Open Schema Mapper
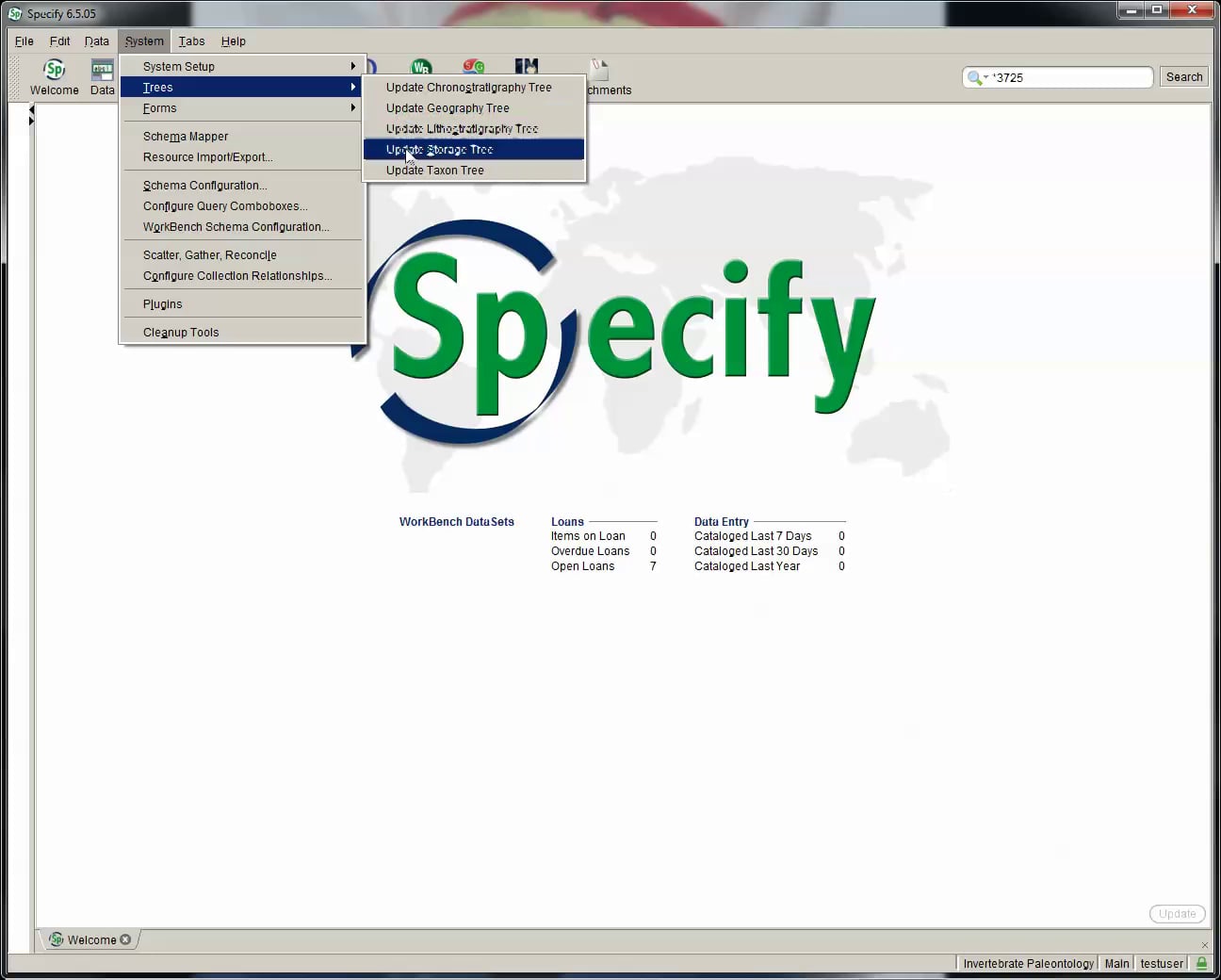1221x980 pixels. coord(242,136)
